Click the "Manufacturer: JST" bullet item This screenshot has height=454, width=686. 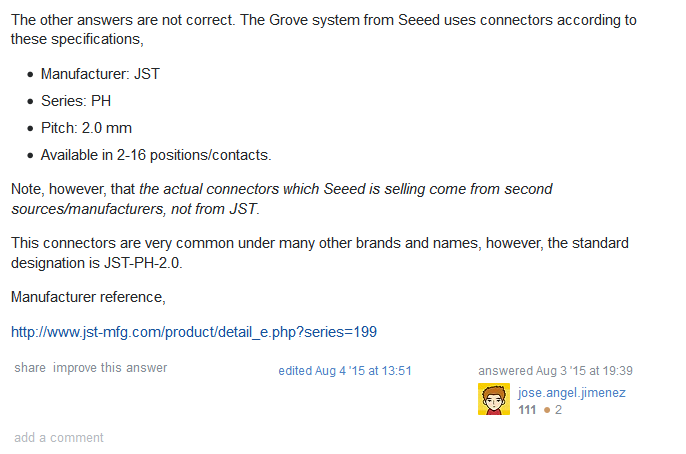point(100,74)
